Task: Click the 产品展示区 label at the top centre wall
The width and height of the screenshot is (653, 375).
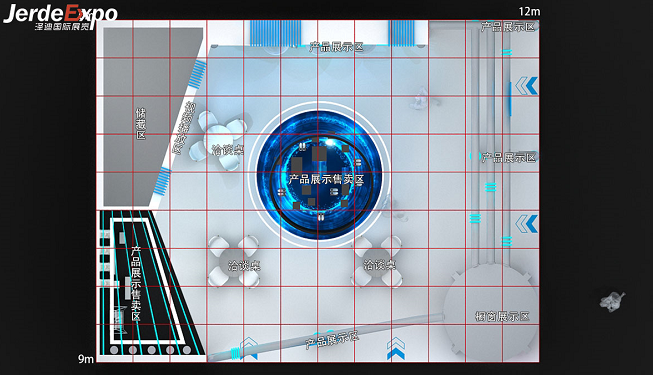Action: [336, 47]
